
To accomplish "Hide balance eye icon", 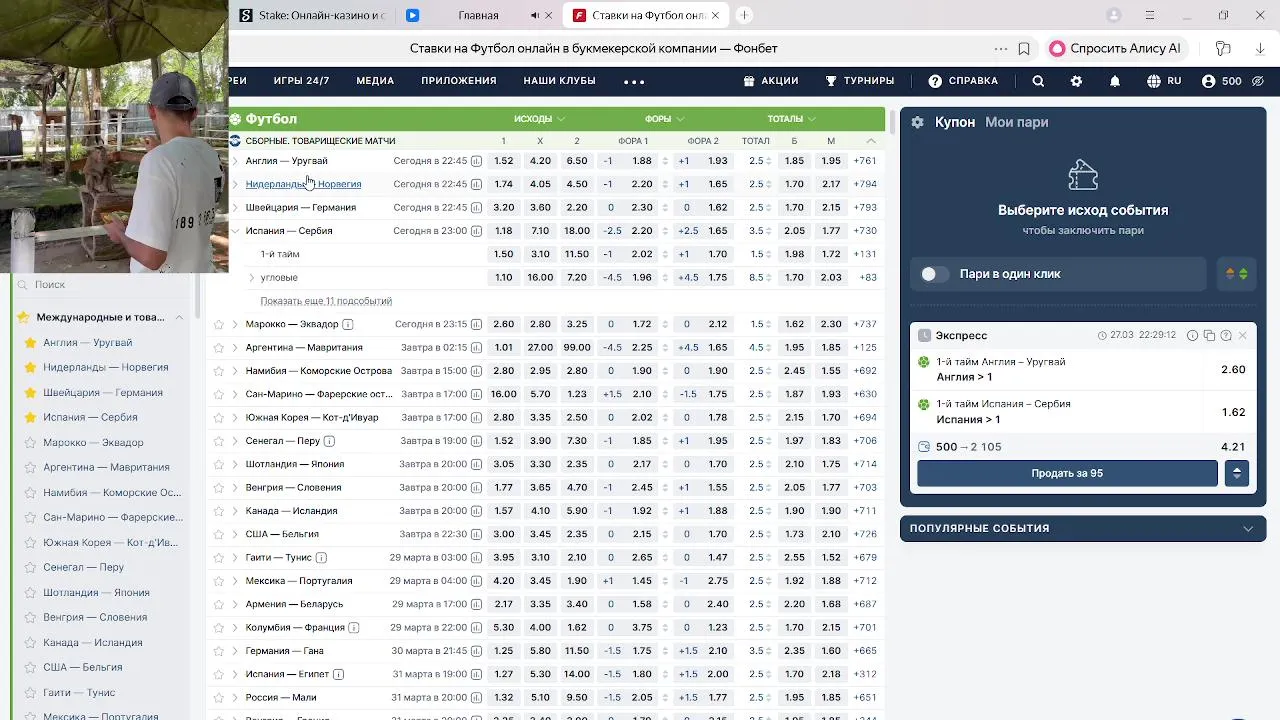I will pos(1258,81).
